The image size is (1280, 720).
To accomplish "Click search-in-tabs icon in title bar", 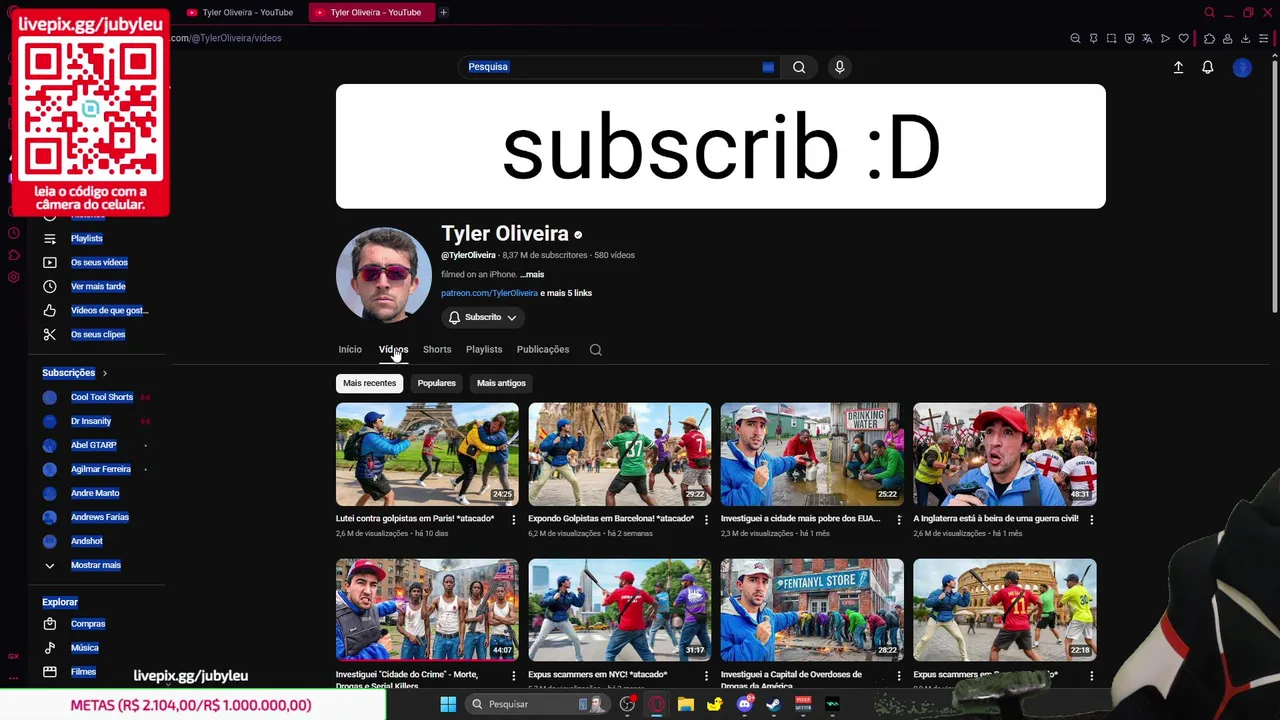I will [x=1209, y=12].
